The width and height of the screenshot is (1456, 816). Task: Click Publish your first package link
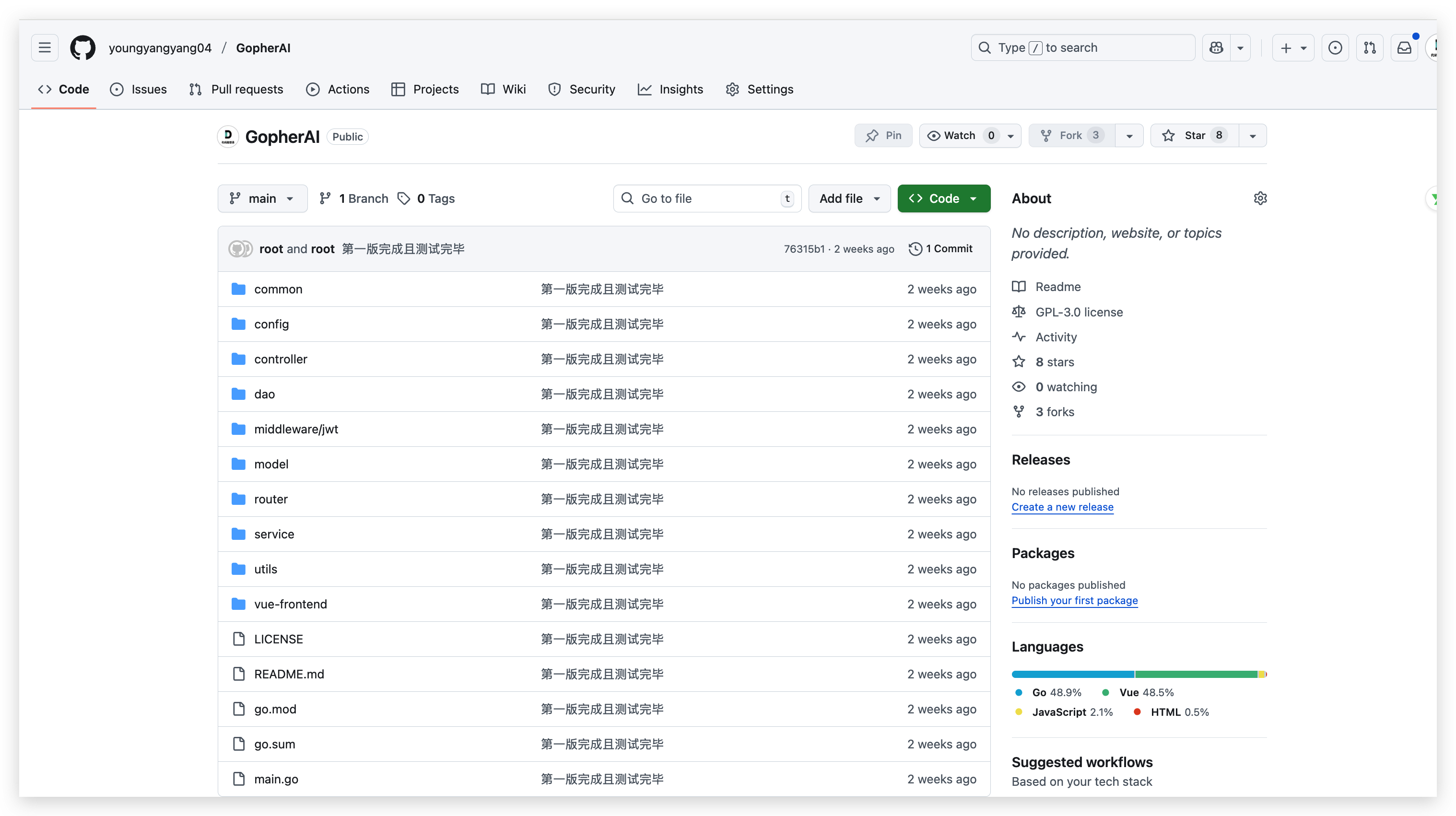1074,600
